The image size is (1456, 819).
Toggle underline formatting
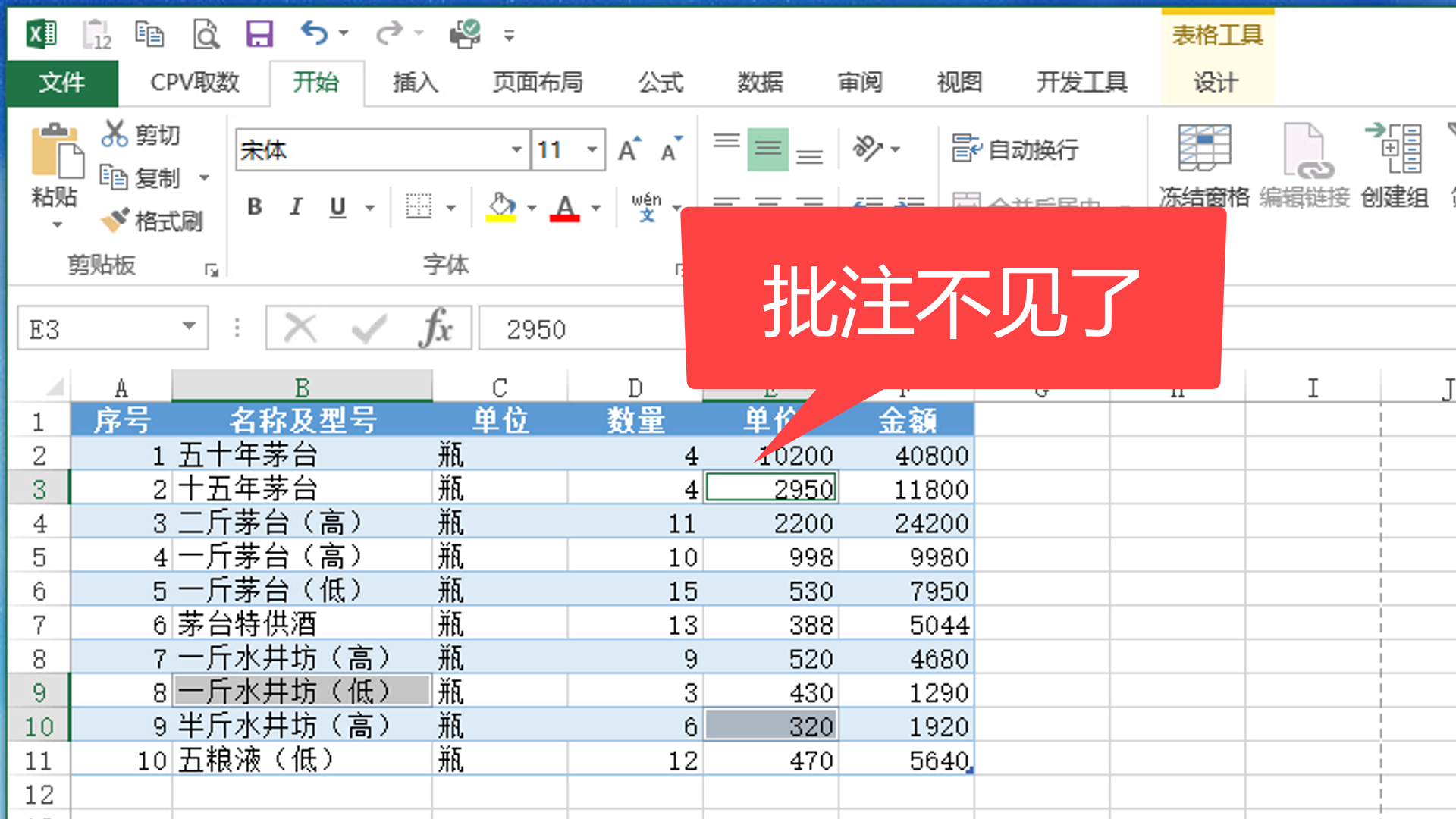(338, 206)
